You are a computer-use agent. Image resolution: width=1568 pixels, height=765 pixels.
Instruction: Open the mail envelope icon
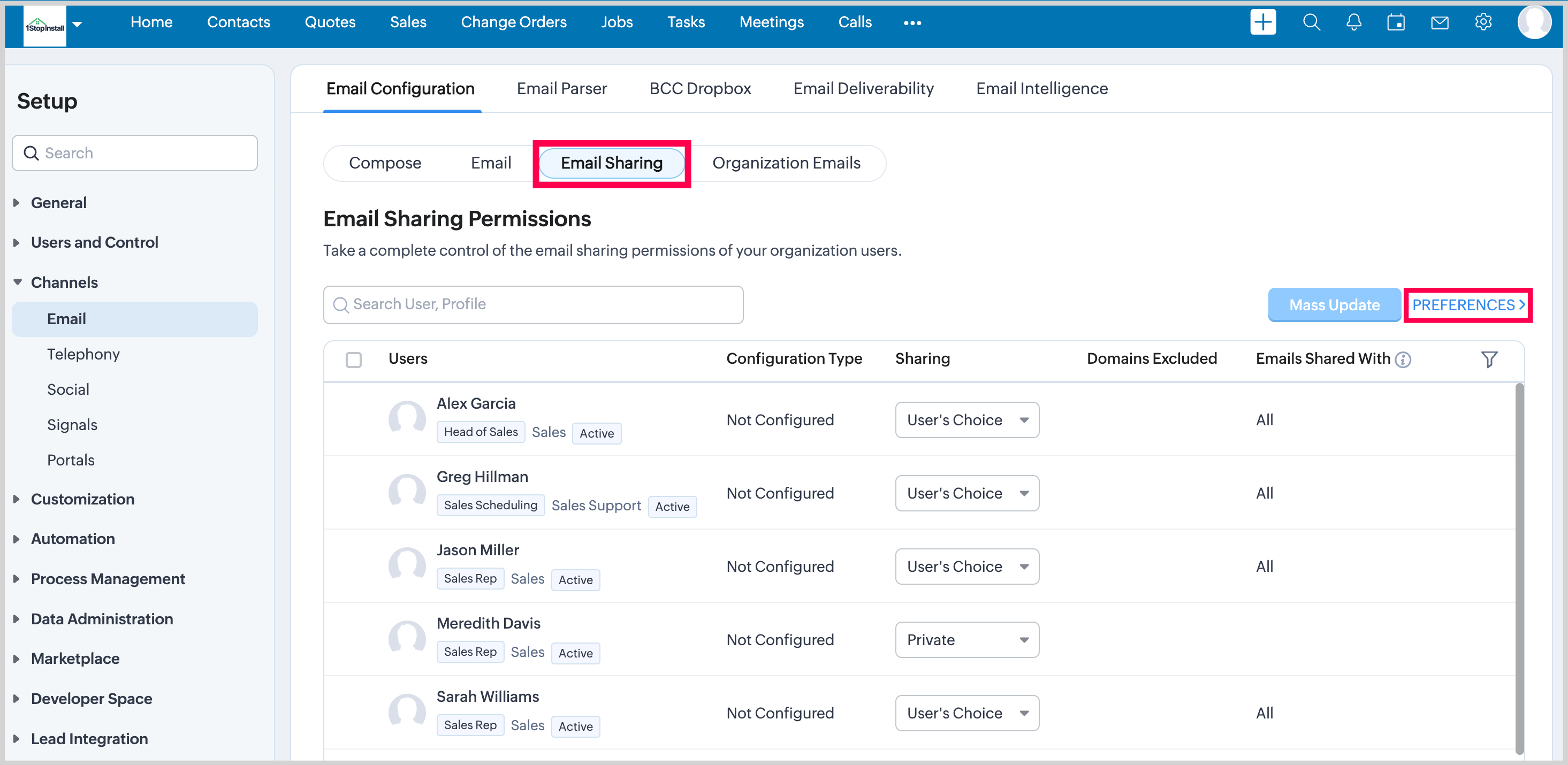(x=1439, y=22)
